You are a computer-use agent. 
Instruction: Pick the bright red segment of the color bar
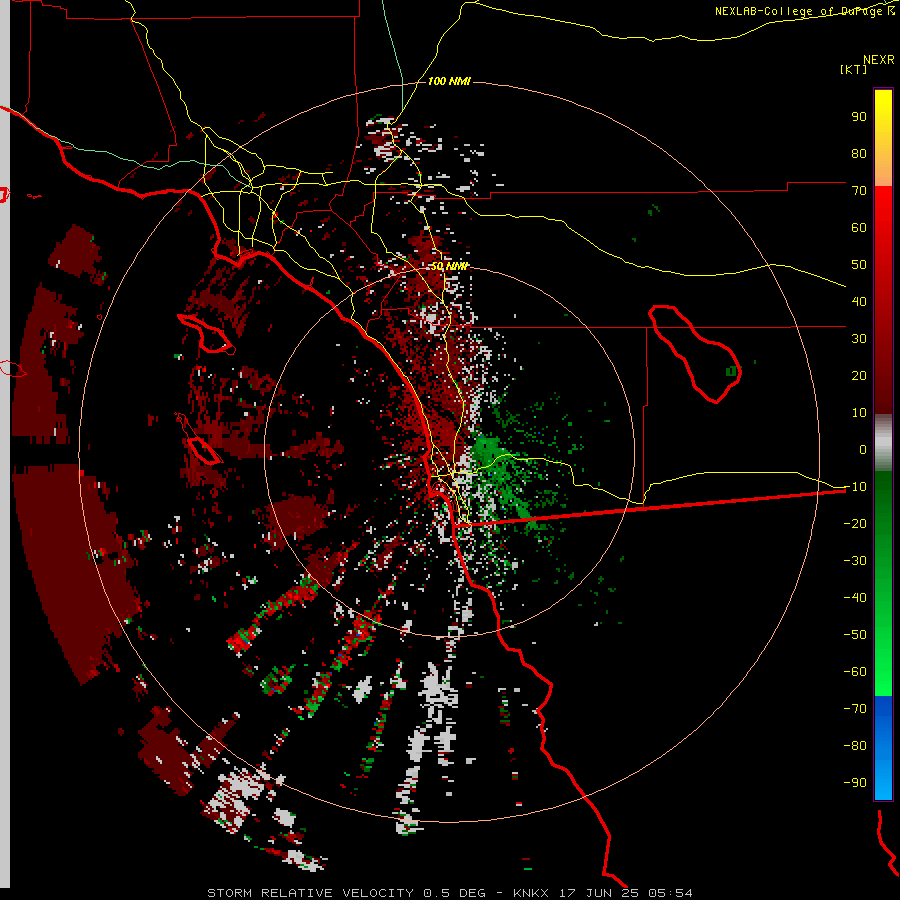883,218
